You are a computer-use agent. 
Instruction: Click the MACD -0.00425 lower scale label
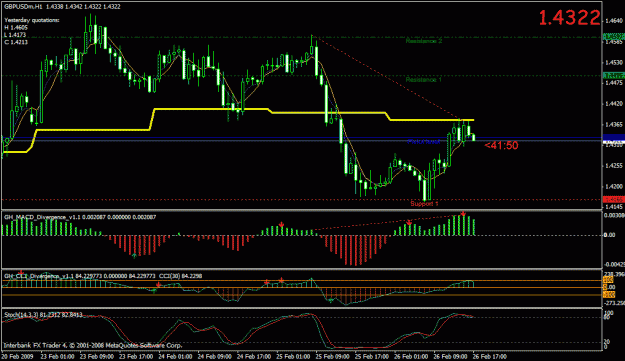point(614,265)
